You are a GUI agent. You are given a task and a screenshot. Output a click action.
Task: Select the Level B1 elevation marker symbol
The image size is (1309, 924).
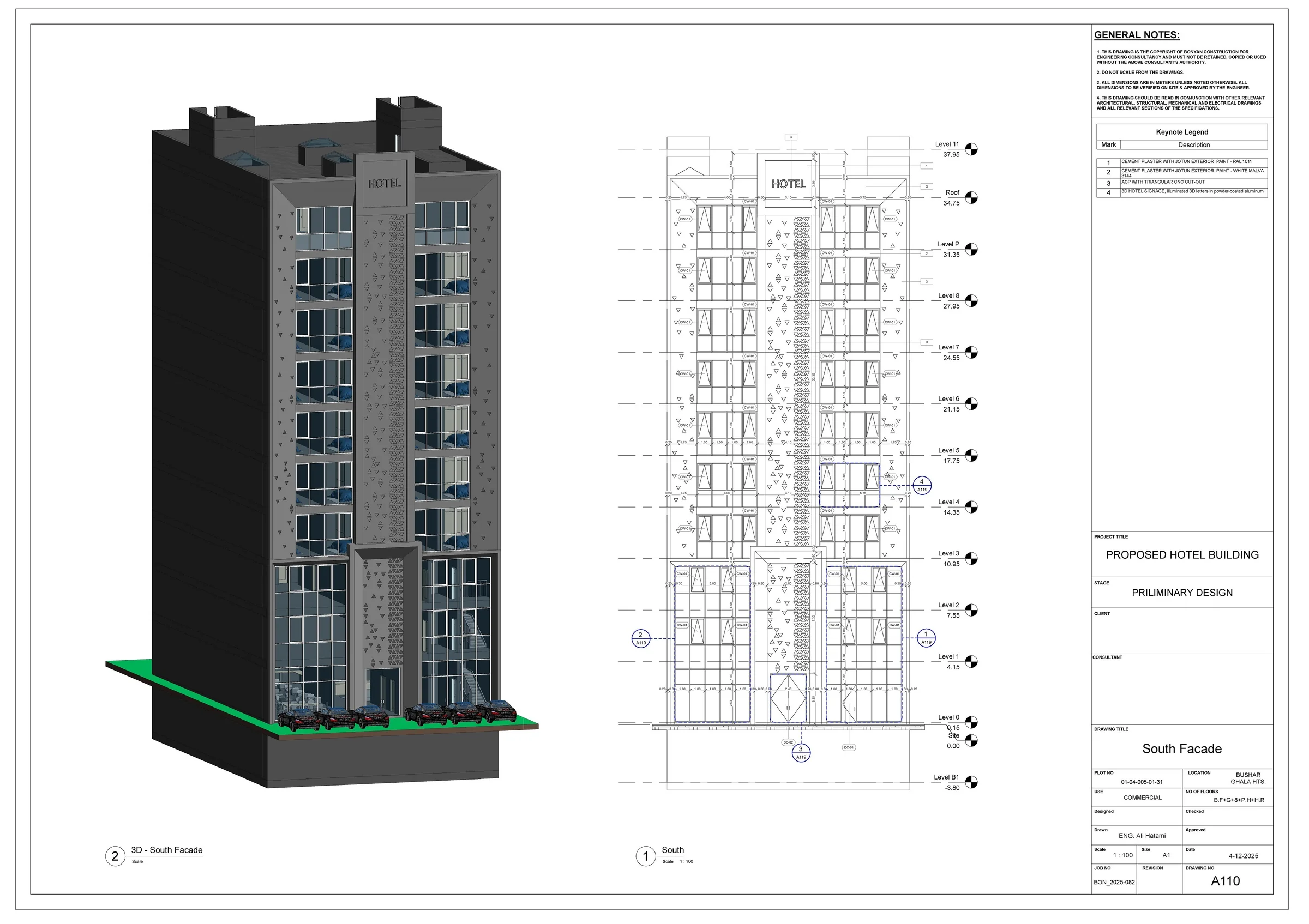[971, 782]
